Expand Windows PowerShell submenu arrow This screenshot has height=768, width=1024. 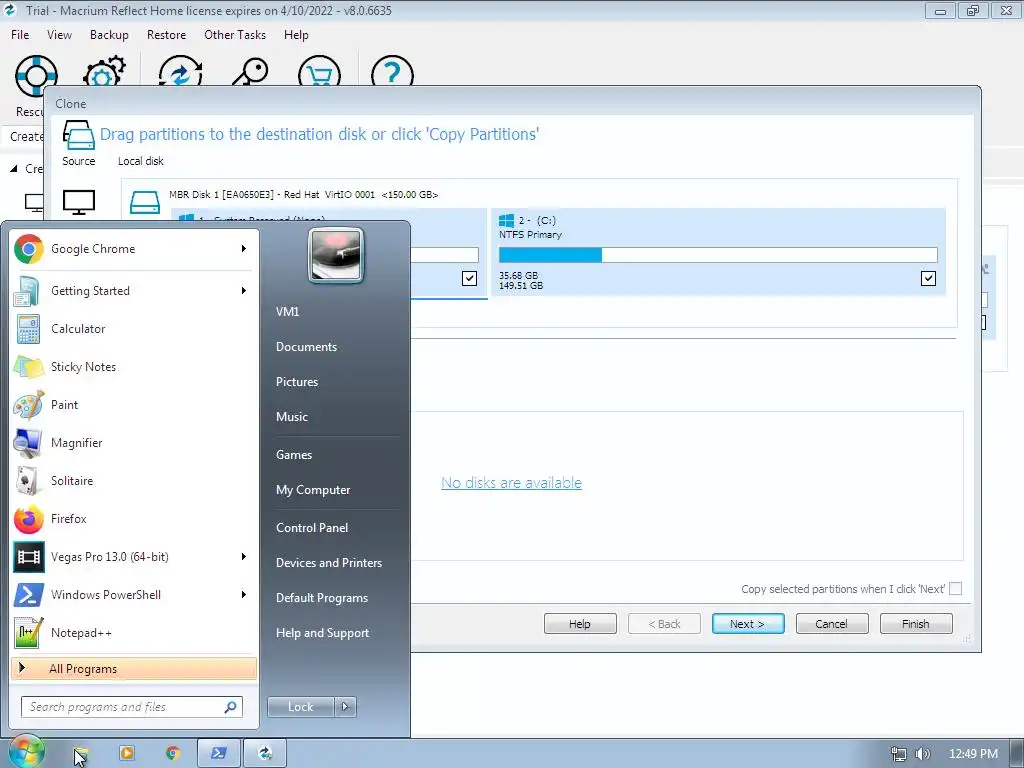tap(244, 594)
